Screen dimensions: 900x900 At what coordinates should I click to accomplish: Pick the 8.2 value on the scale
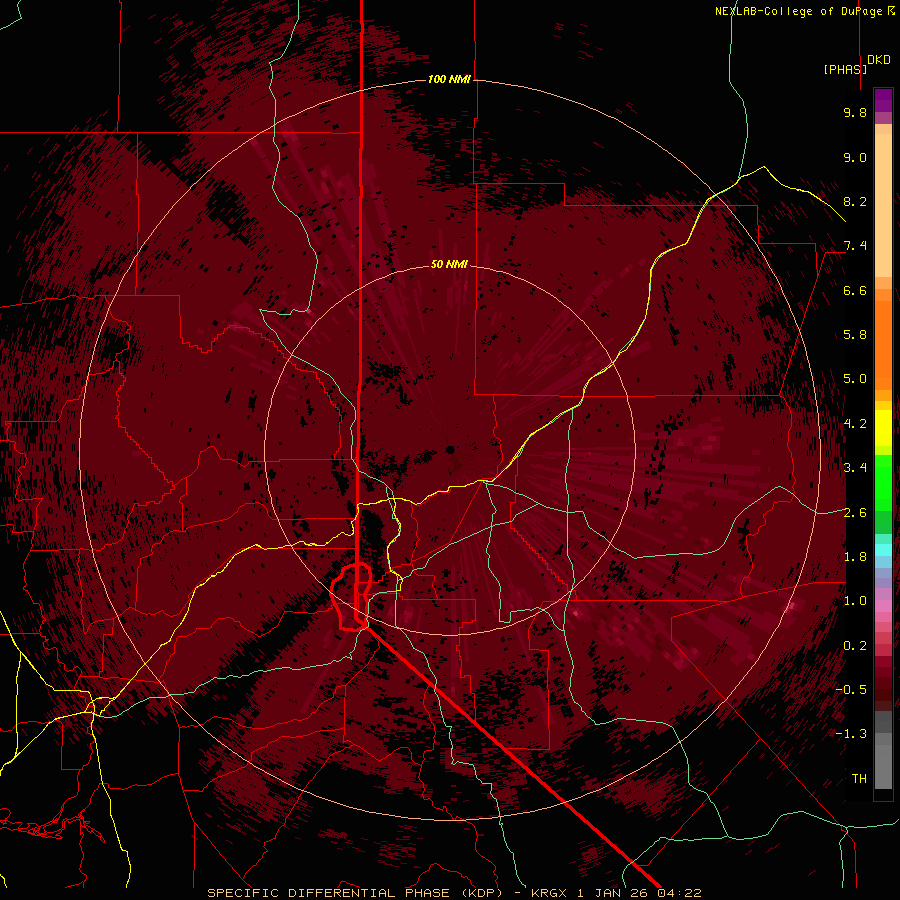click(855, 201)
